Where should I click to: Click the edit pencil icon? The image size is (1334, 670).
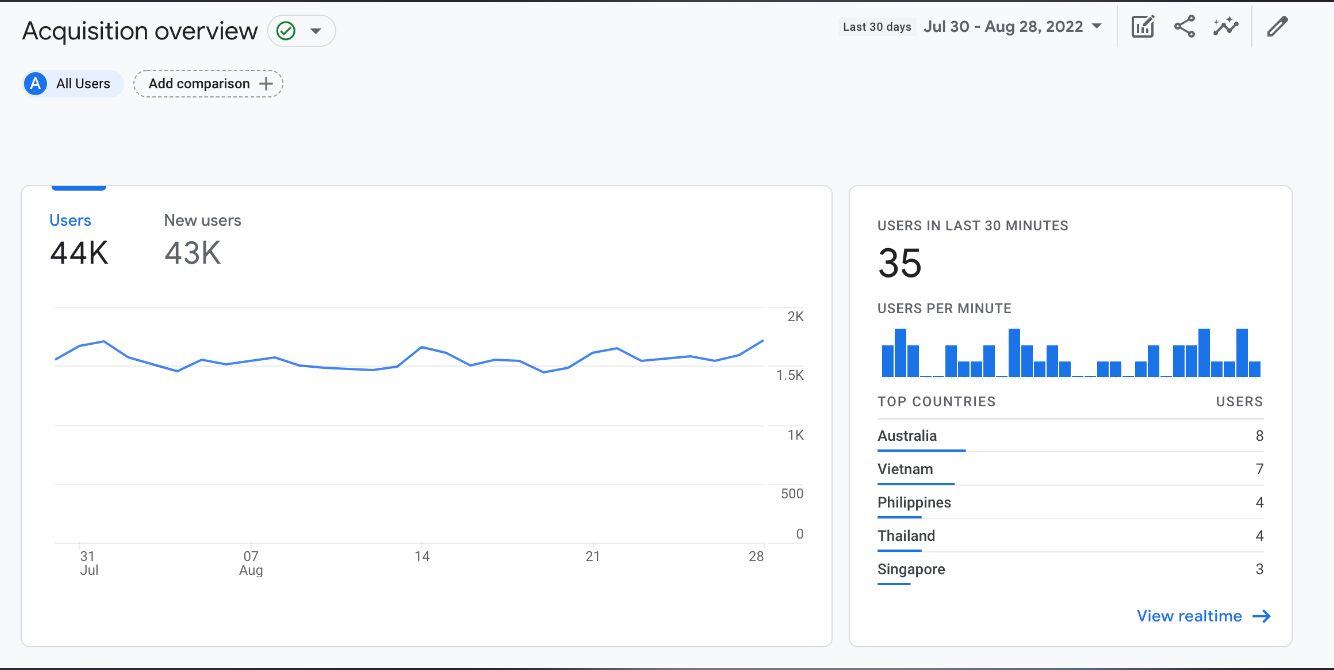1277,27
